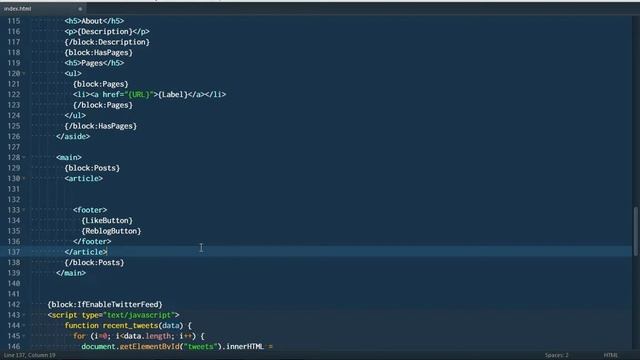This screenshot has height=360, width=640.
Task: Click the {Label} text on line 122
Action: [x=173, y=95]
